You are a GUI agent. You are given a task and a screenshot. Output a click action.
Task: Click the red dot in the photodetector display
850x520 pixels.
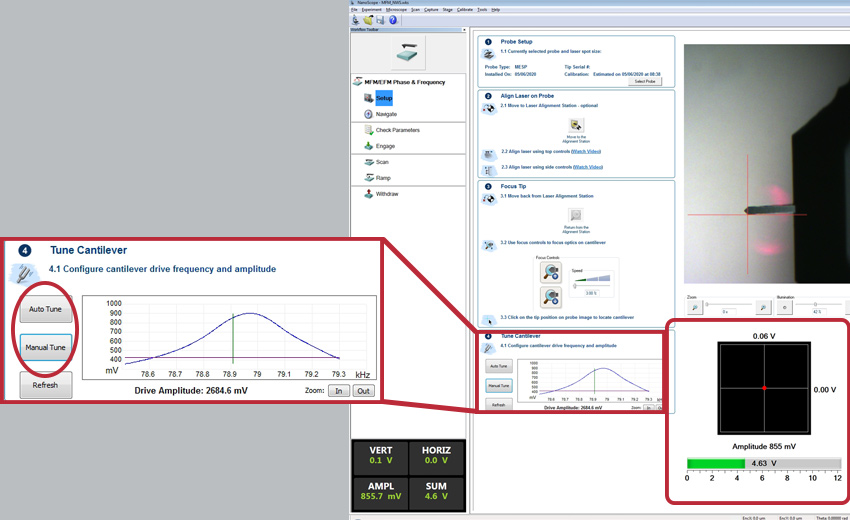click(x=764, y=388)
